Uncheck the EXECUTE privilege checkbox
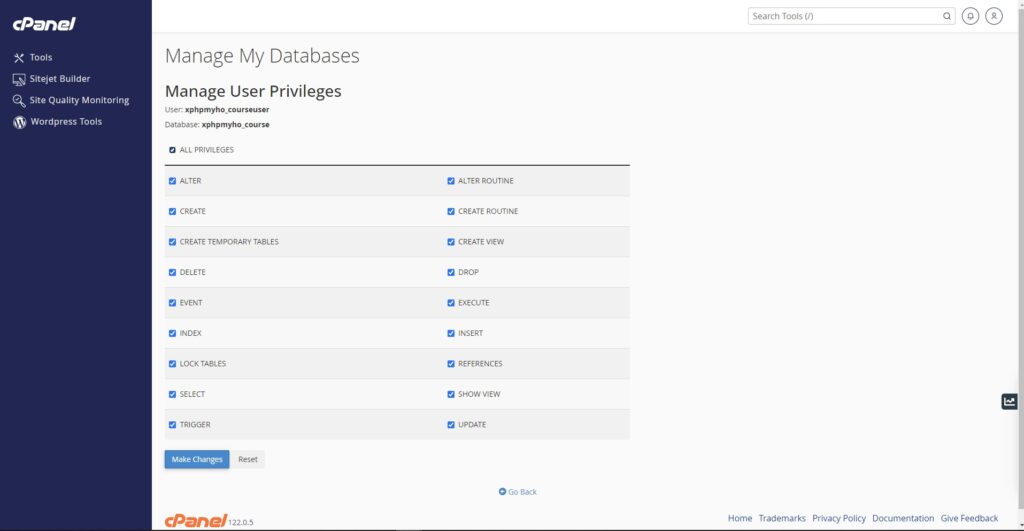The height and width of the screenshot is (531, 1024). coord(451,303)
